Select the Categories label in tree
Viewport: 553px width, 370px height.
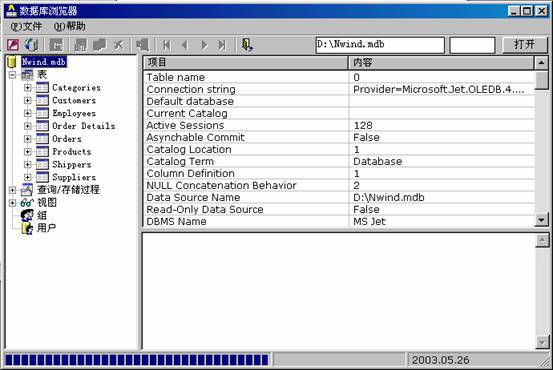(77, 87)
